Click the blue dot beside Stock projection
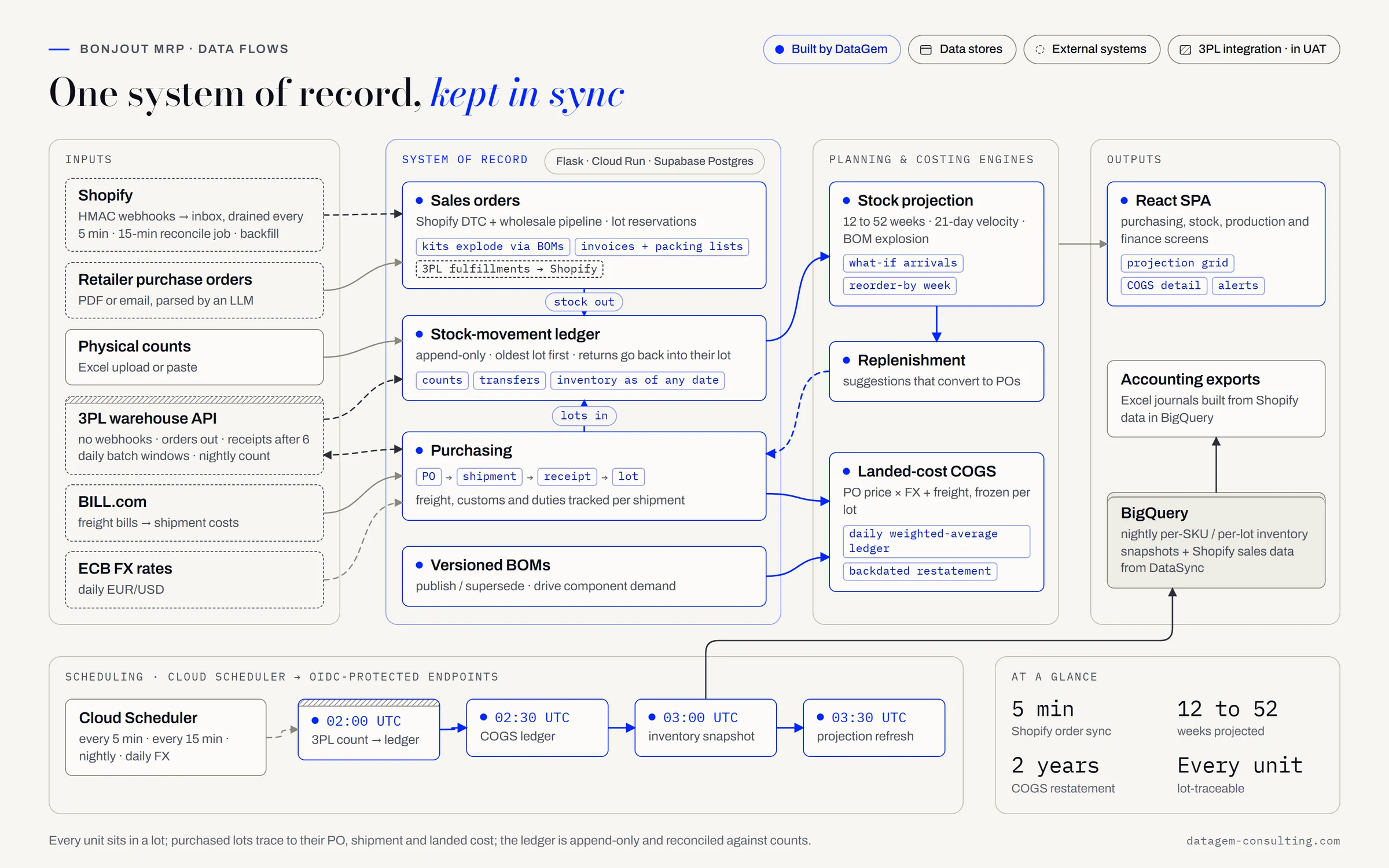This screenshot has height=868, width=1389. [847, 201]
